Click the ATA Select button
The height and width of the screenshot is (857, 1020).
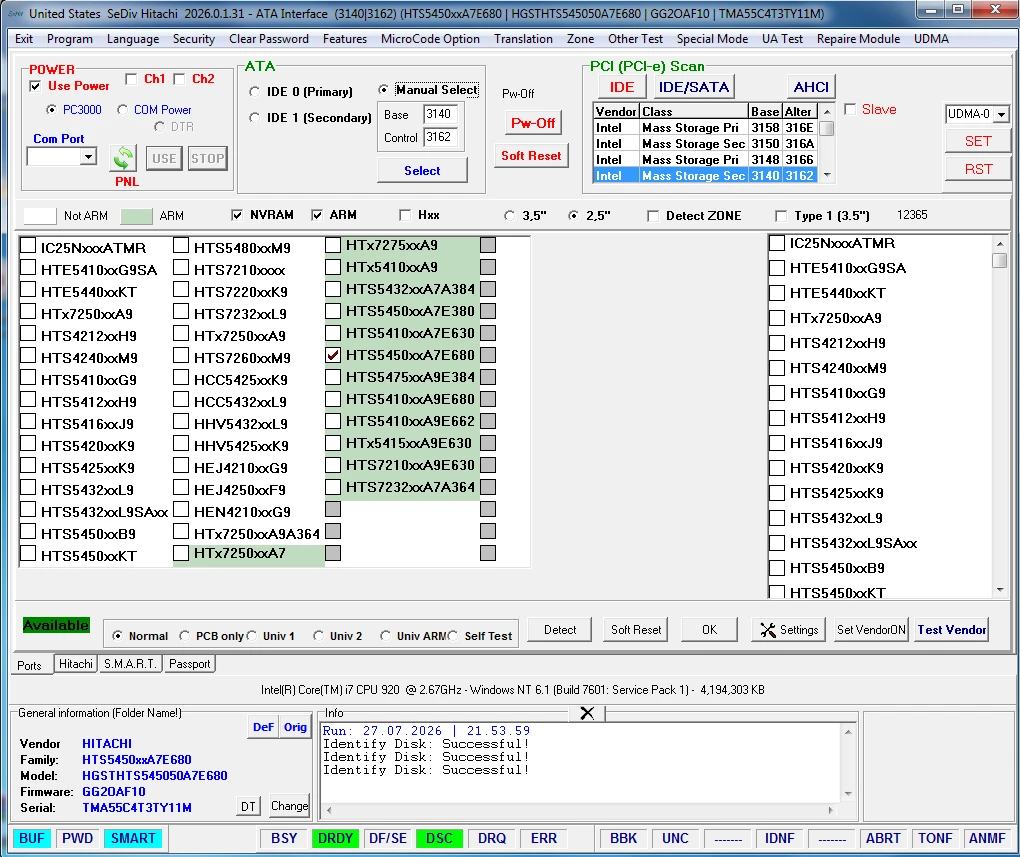pyautogui.click(x=422, y=170)
